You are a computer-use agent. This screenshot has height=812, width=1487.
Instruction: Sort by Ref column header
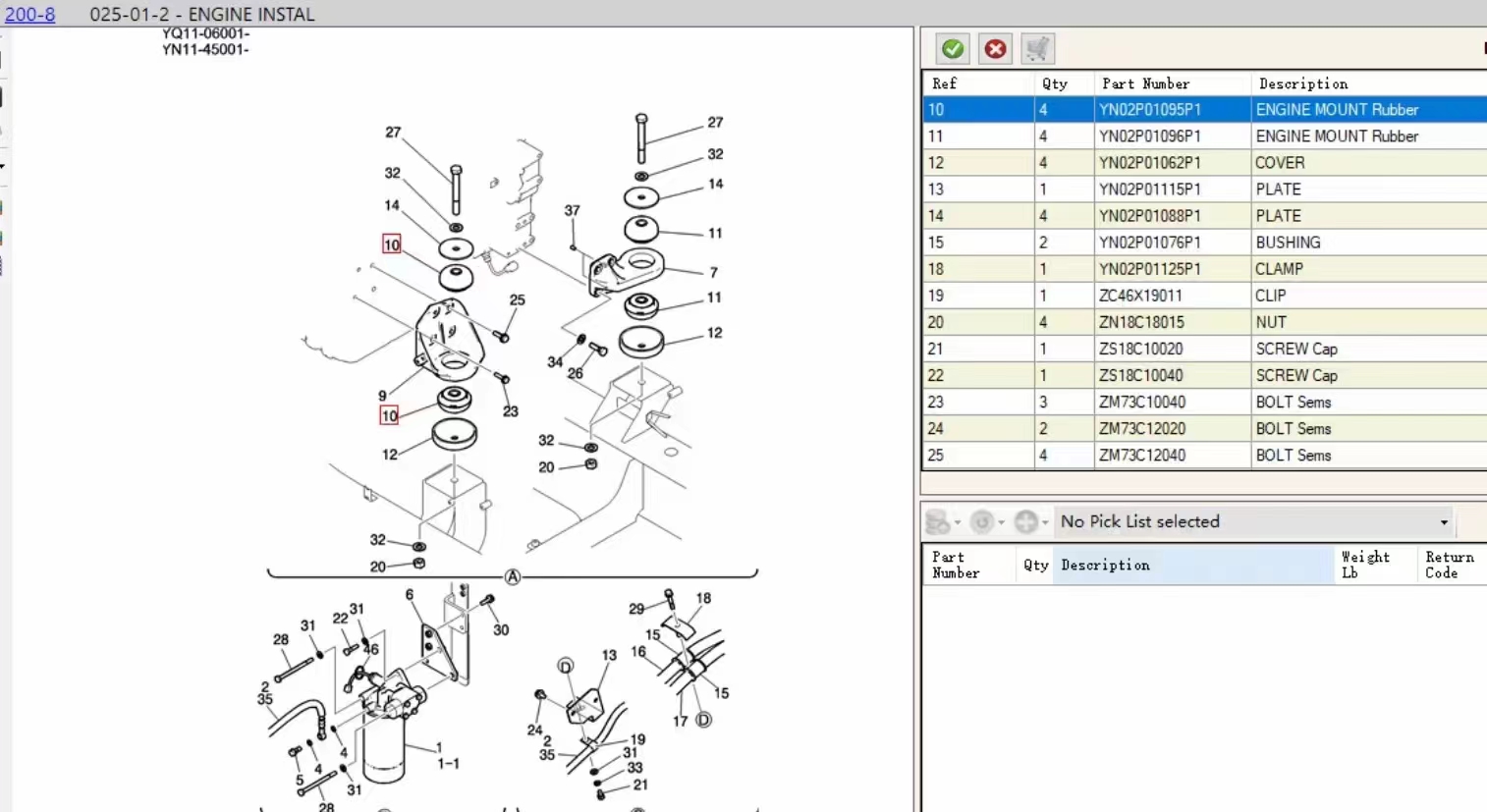point(978,83)
